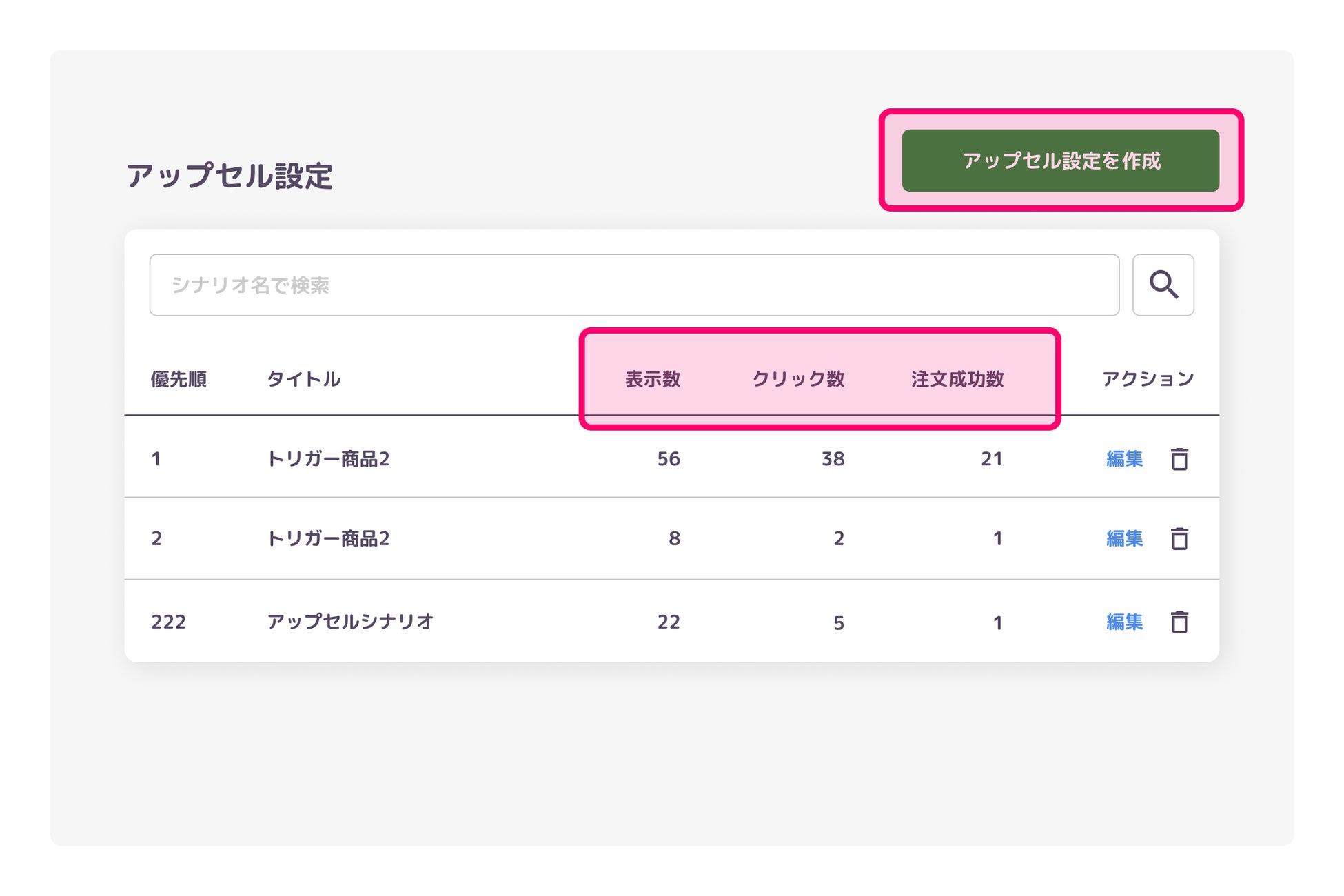Select the アップセルシナリオ title text
This screenshot has height=896, width=1344.
(x=350, y=622)
